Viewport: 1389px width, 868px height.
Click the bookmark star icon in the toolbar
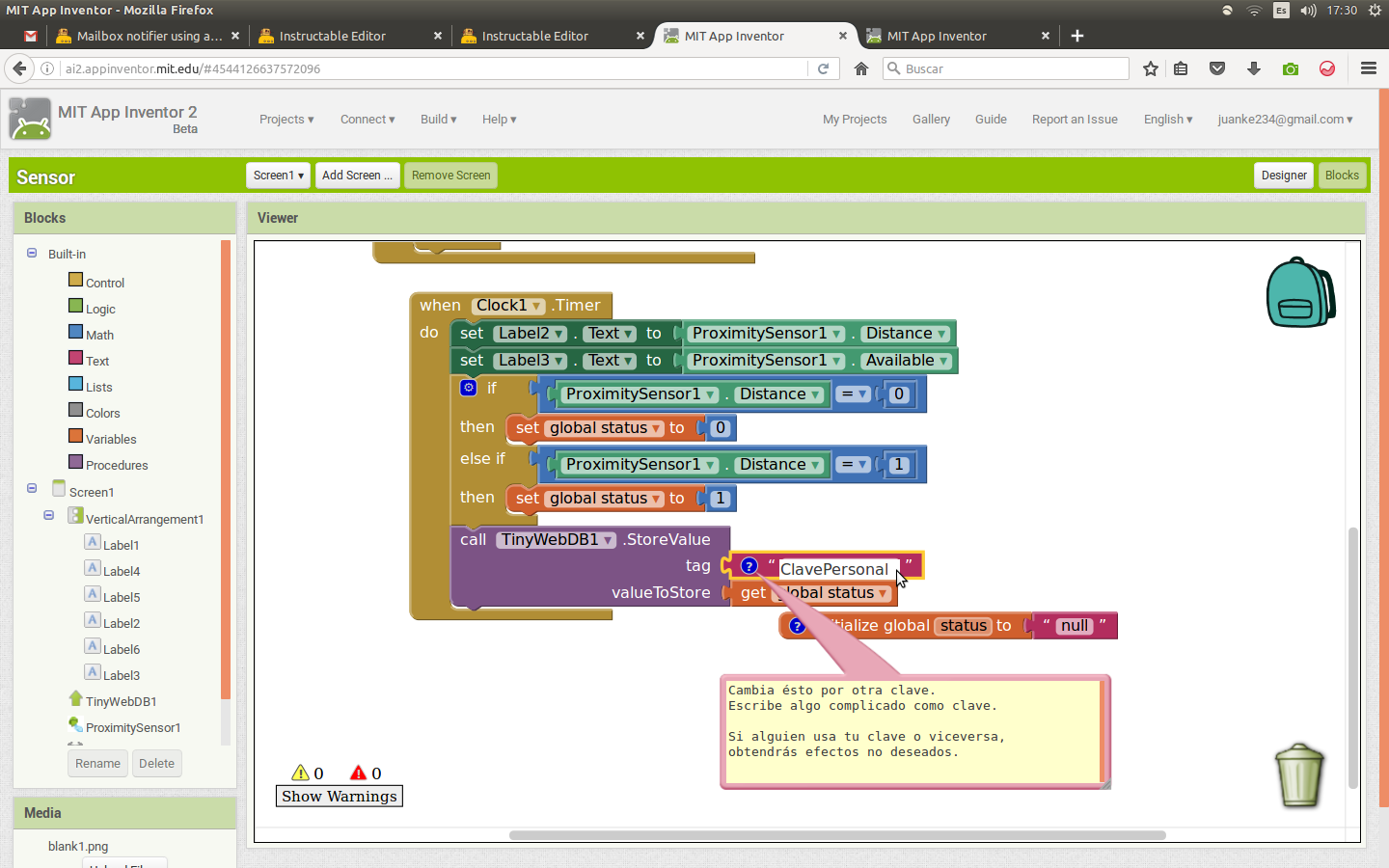coord(1150,68)
